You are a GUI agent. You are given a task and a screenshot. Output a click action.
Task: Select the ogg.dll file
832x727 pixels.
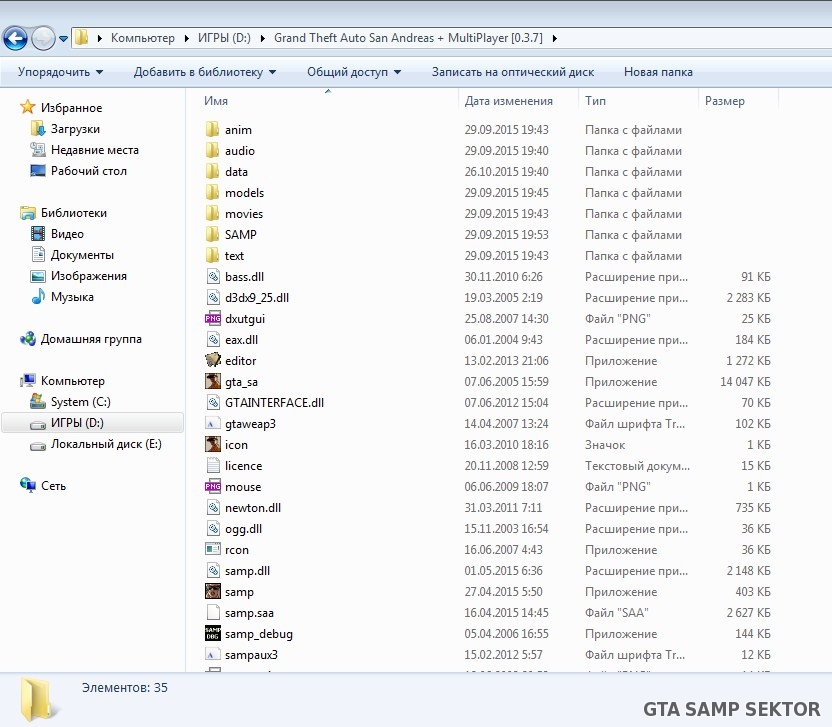pyautogui.click(x=243, y=529)
